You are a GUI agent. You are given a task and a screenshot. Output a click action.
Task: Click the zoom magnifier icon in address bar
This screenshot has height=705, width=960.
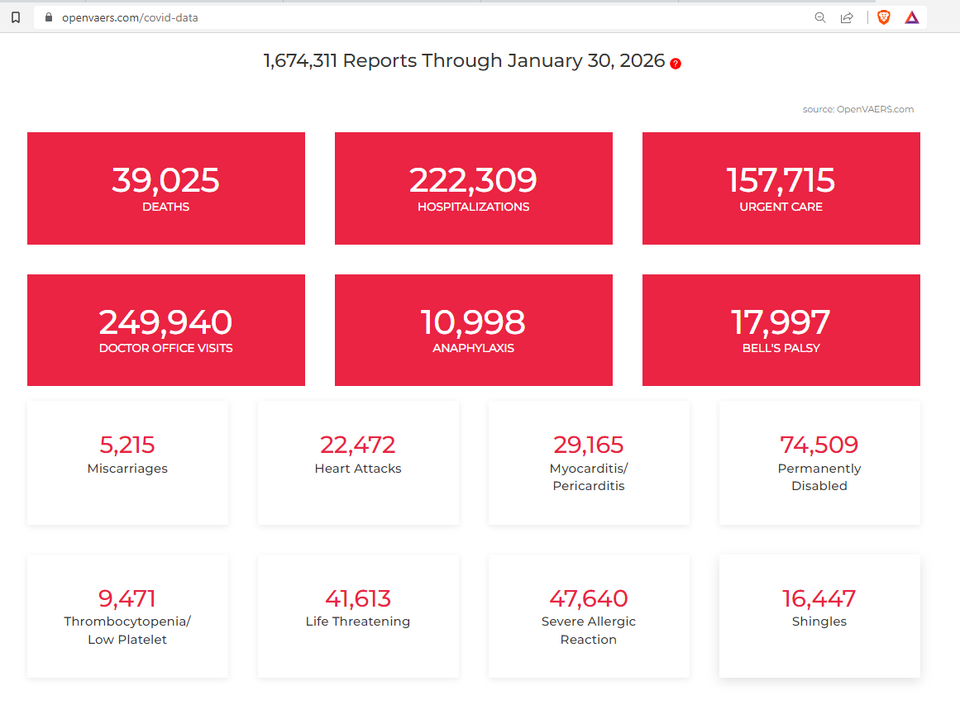tap(820, 17)
